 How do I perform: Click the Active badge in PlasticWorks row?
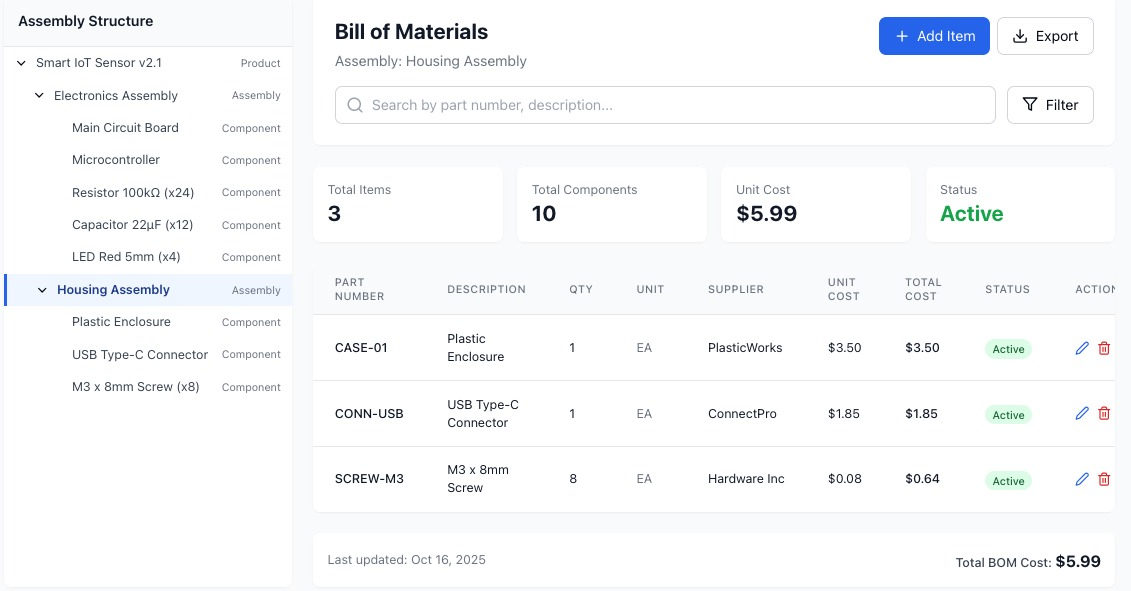pyautogui.click(x=1008, y=349)
